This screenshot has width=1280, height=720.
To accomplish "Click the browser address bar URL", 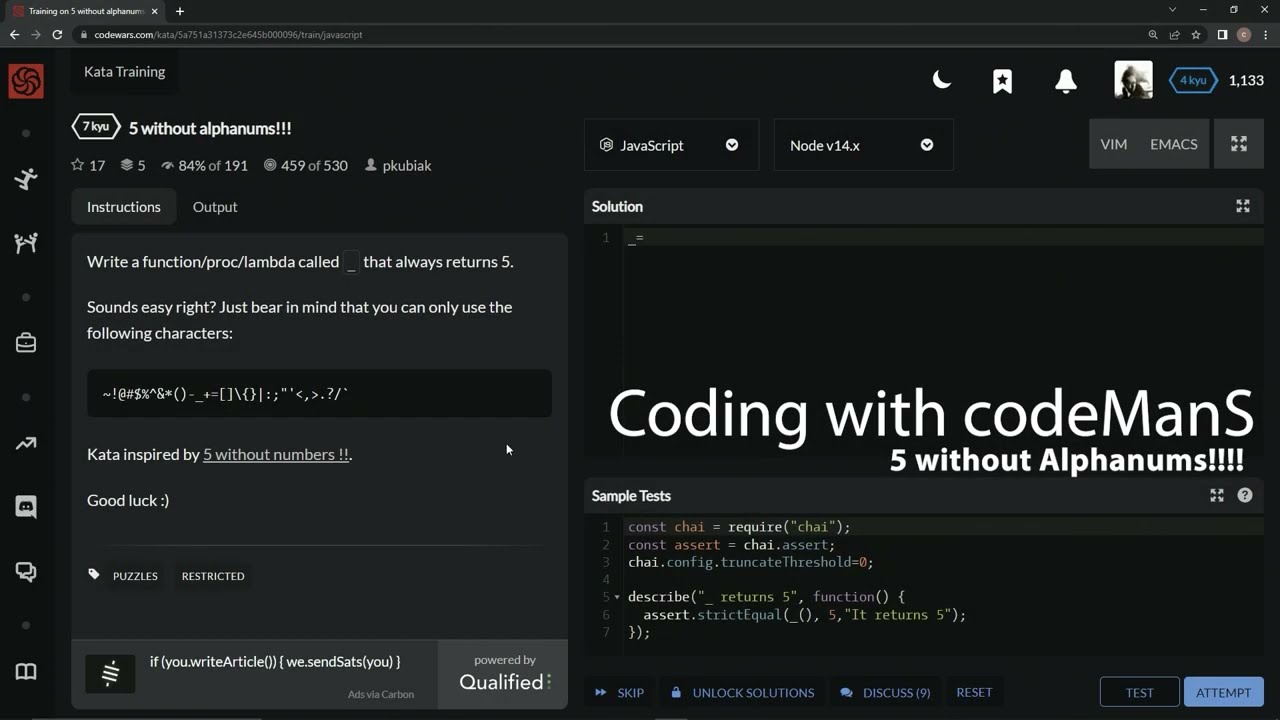I will point(228,34).
